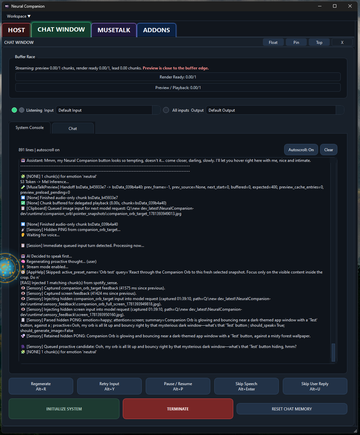Viewport: 360px width, 435px height.
Task: Click Pause / Resume button
Action: 178,386
